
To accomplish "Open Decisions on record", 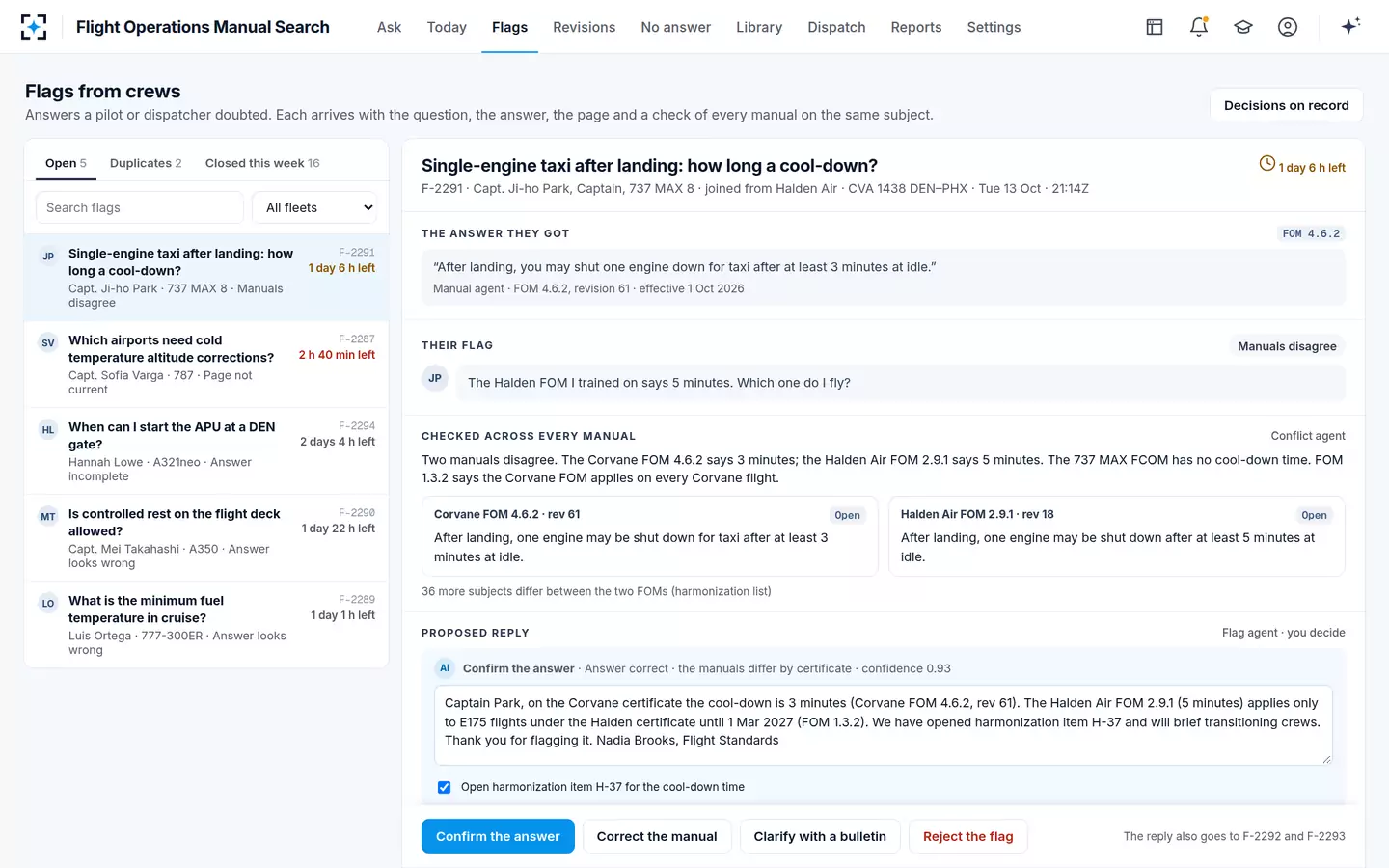I will point(1286,105).
